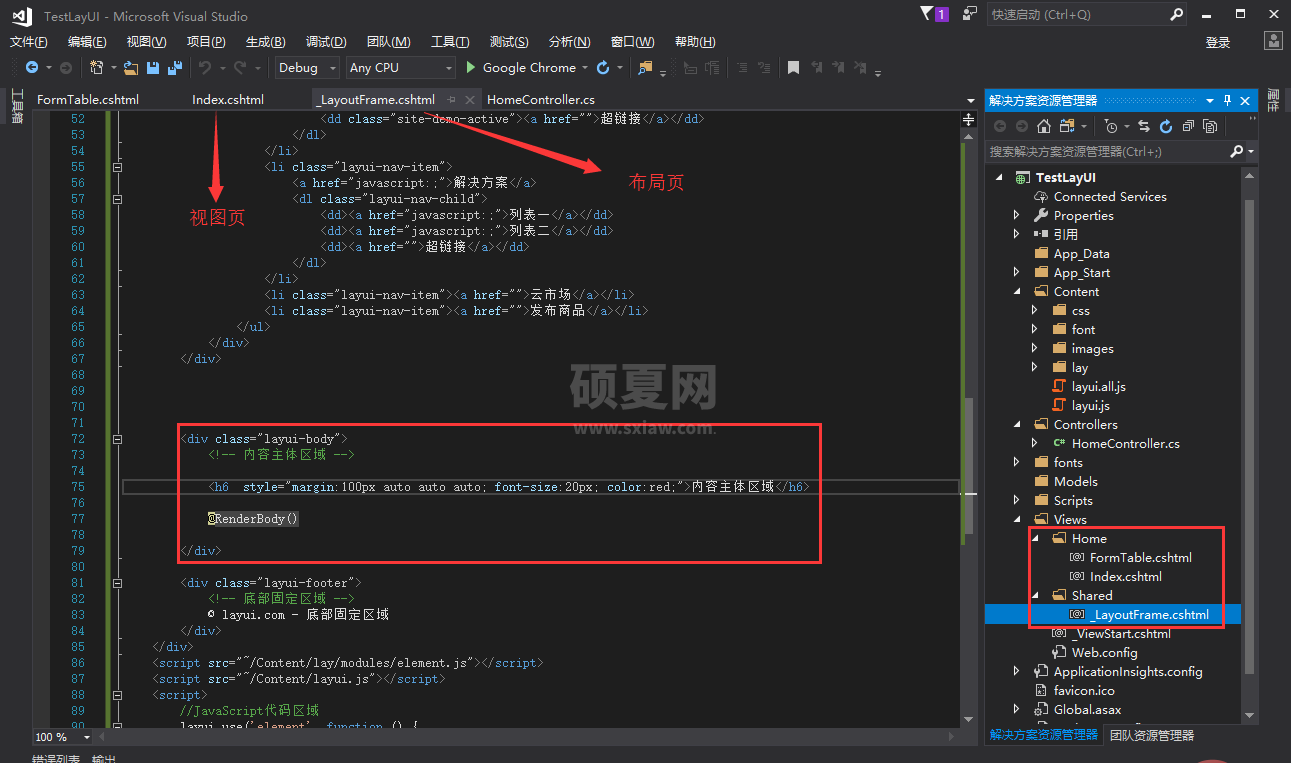This screenshot has height=763, width=1291.
Task: Select _ViewStart.cshtml file
Action: point(1121,634)
